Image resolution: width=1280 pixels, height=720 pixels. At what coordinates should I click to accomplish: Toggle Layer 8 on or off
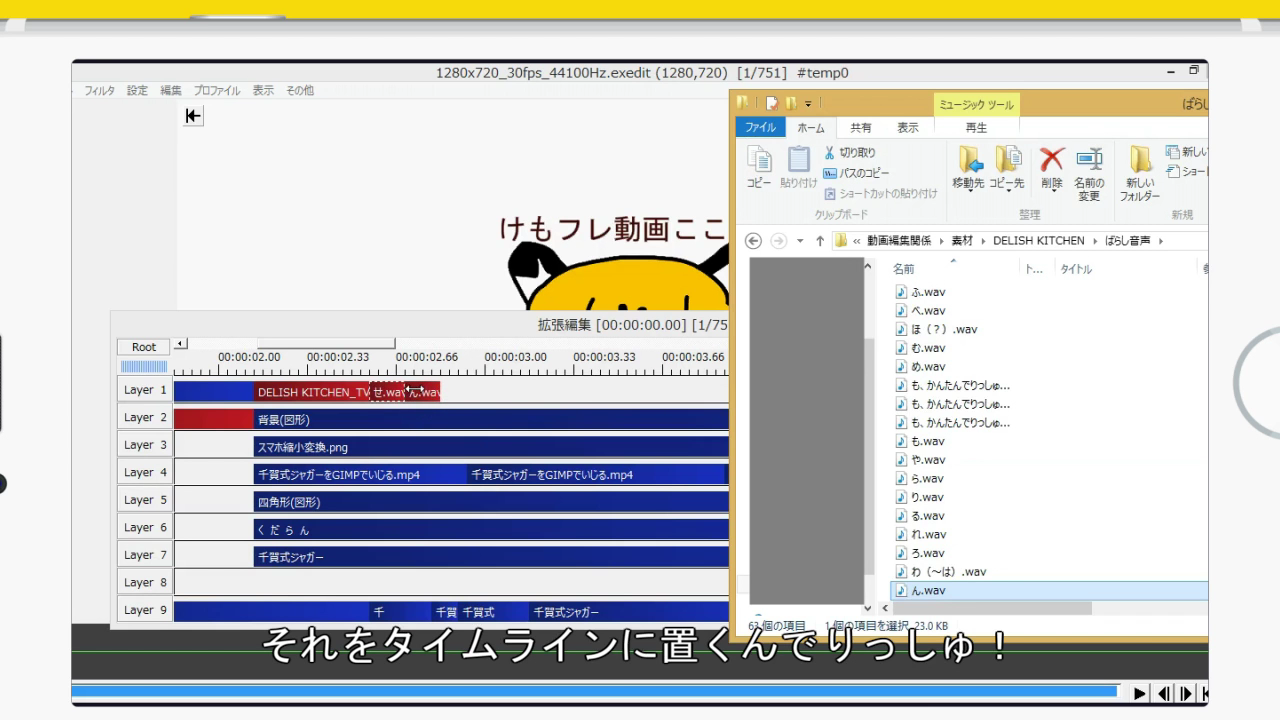tap(144, 581)
